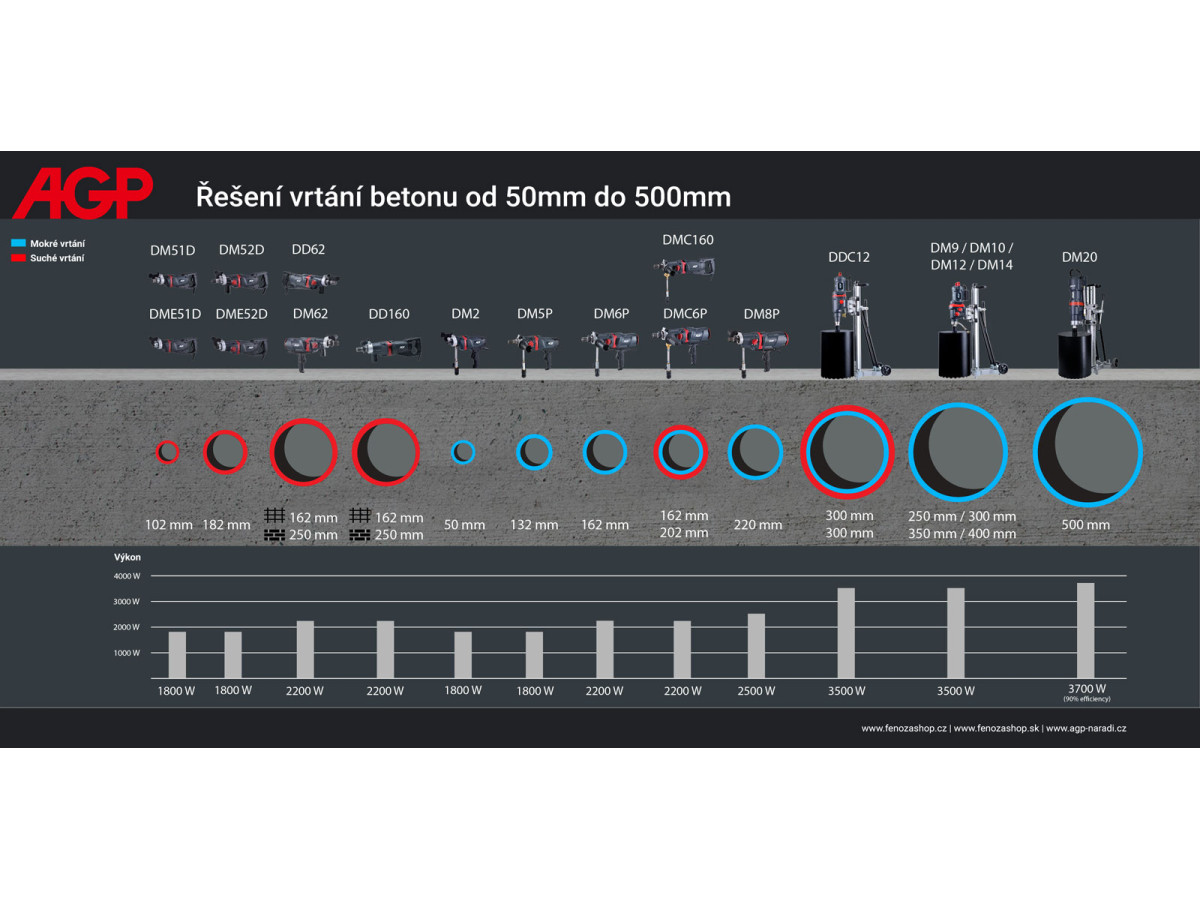Select the DMC160 drill image
This screenshot has height=900, width=1200.
coord(685,273)
